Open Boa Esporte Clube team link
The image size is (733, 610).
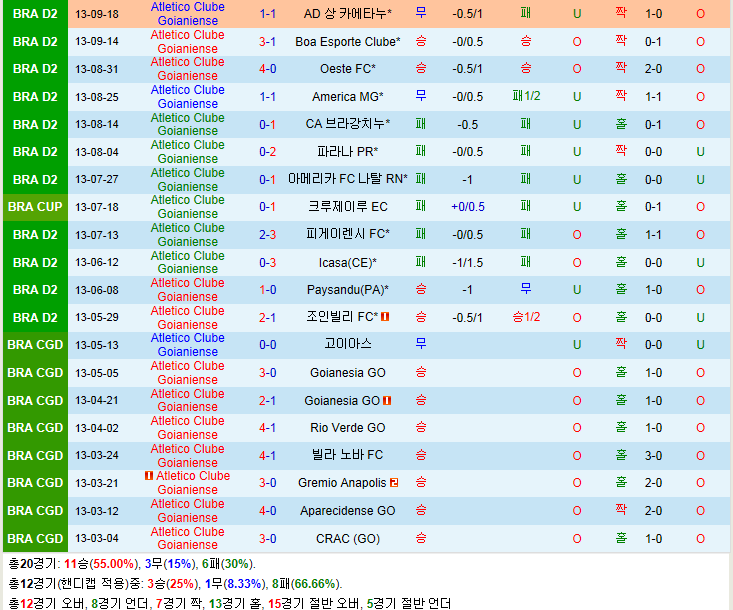coord(347,42)
